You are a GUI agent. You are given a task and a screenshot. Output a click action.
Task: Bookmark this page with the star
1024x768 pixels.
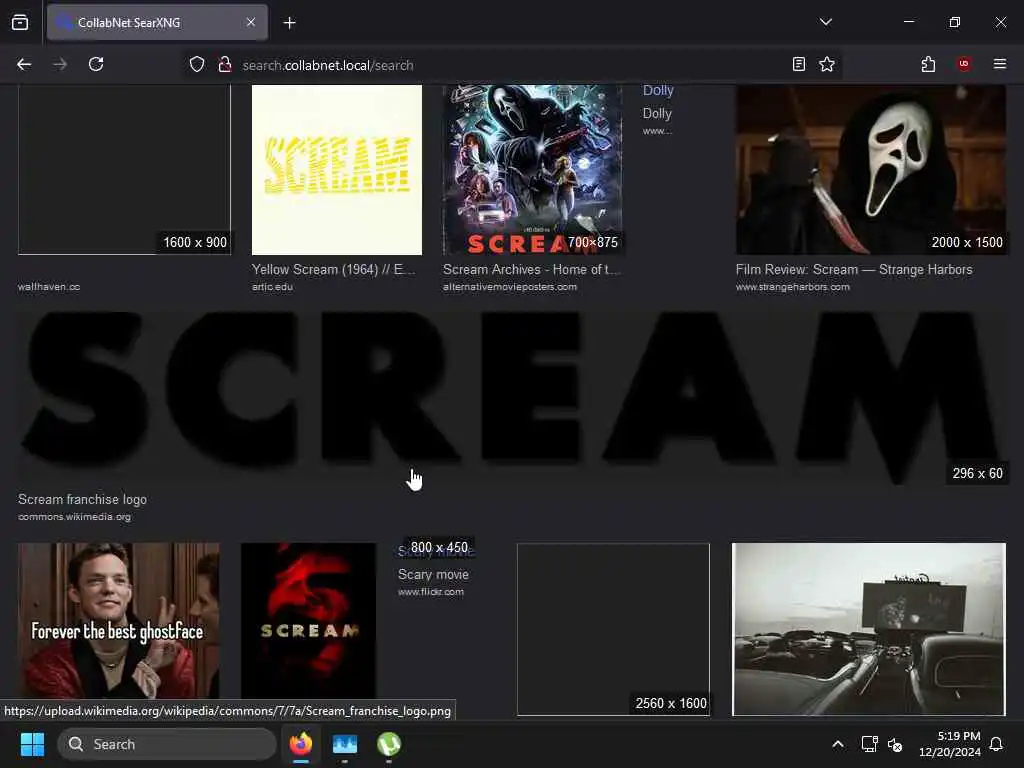click(827, 64)
